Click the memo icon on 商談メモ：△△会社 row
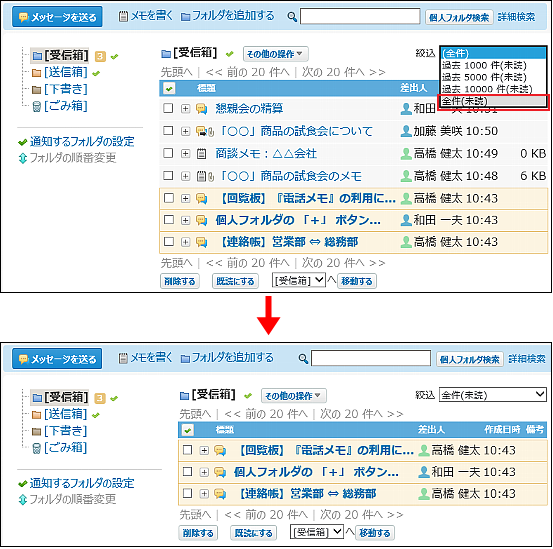This screenshot has height=549, width=553. [201, 154]
